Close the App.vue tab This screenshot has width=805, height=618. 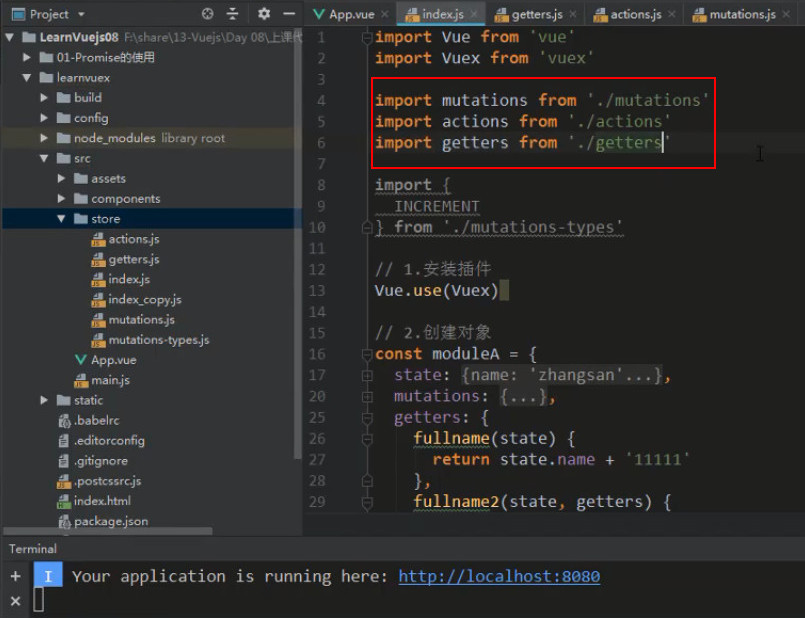click(x=385, y=14)
